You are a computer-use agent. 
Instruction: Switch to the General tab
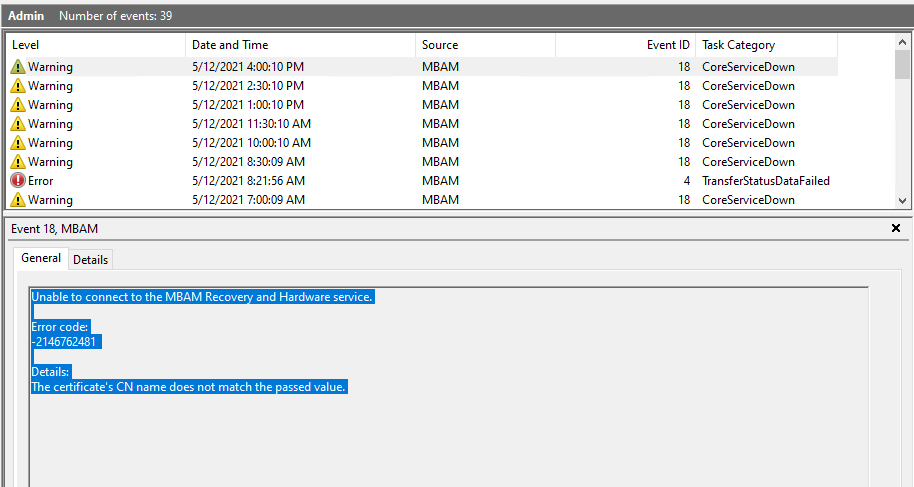click(41, 258)
